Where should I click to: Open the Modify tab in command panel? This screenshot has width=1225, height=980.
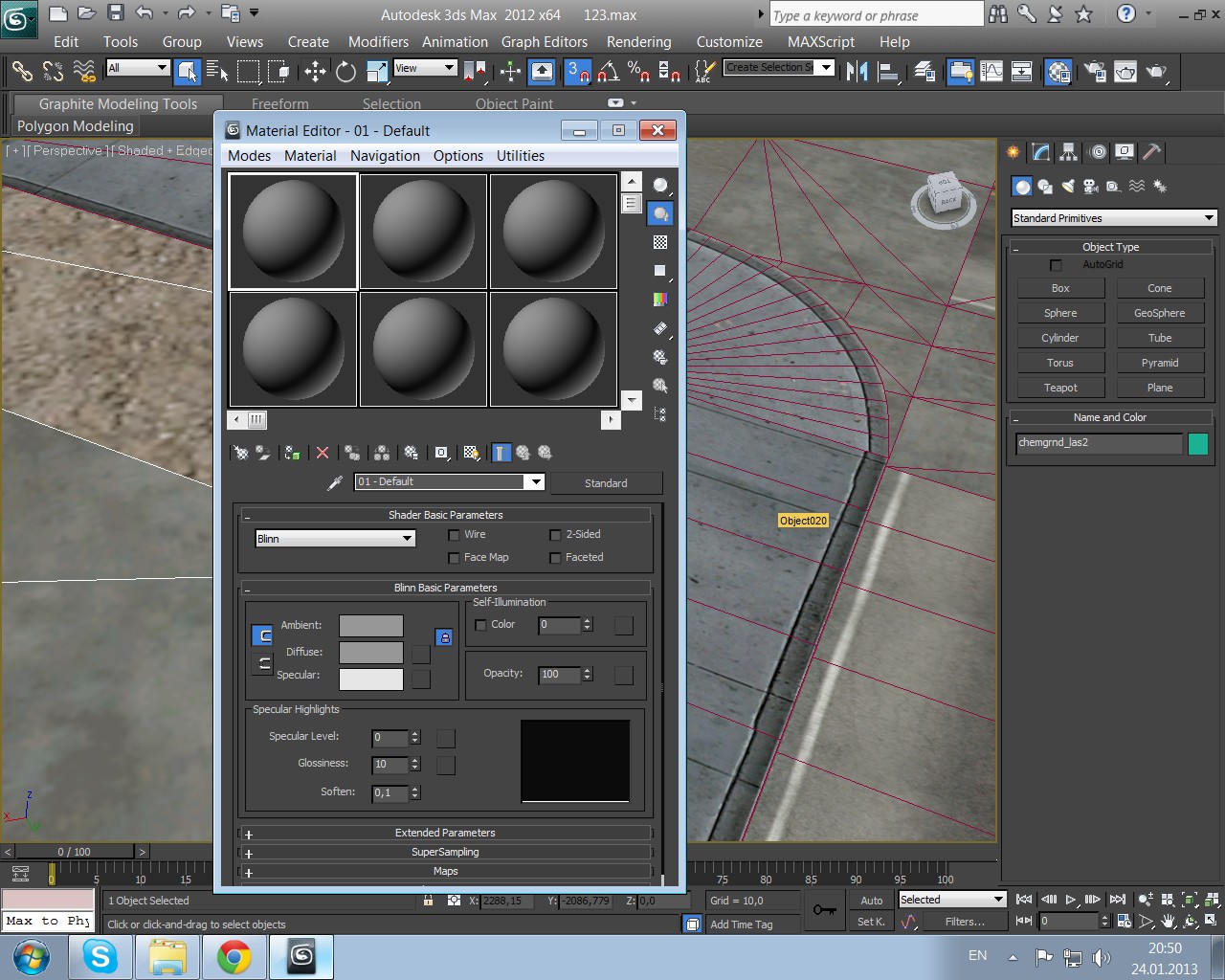1041,152
